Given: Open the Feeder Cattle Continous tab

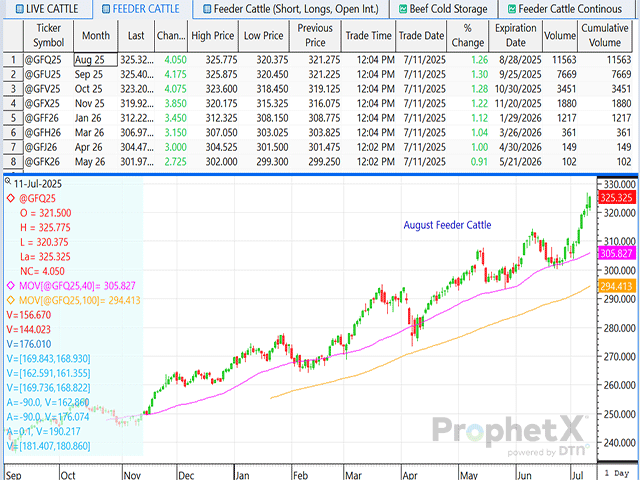Looking at the screenshot, I should tap(565, 9).
